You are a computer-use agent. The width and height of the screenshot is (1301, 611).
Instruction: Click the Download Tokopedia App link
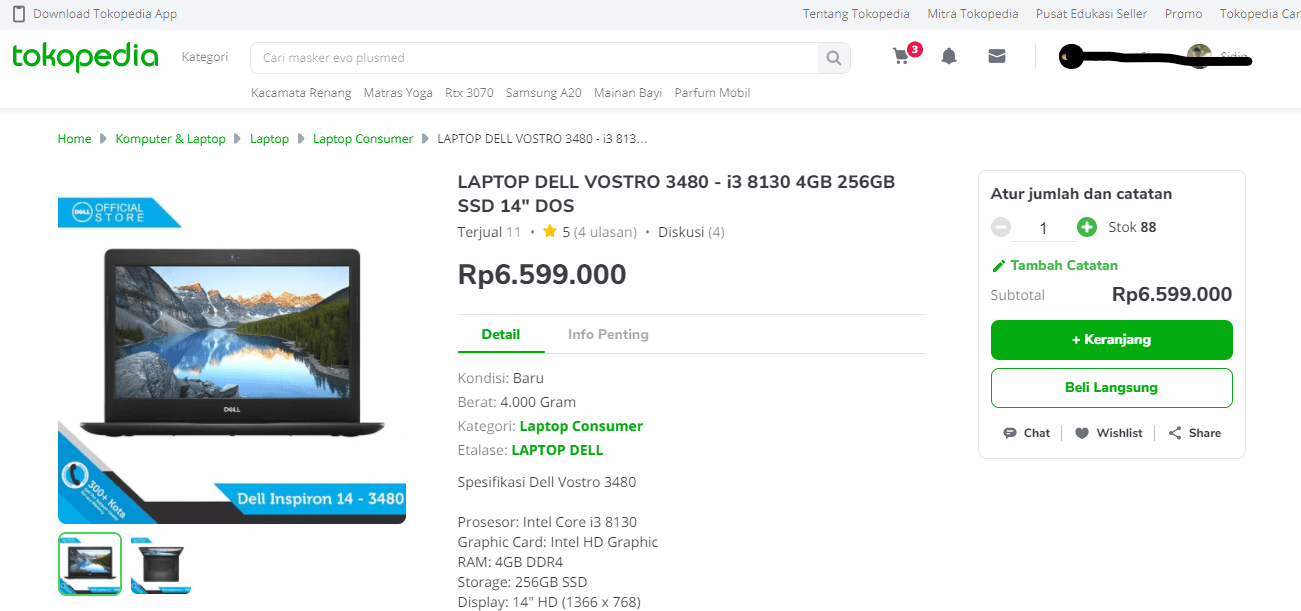[104, 14]
